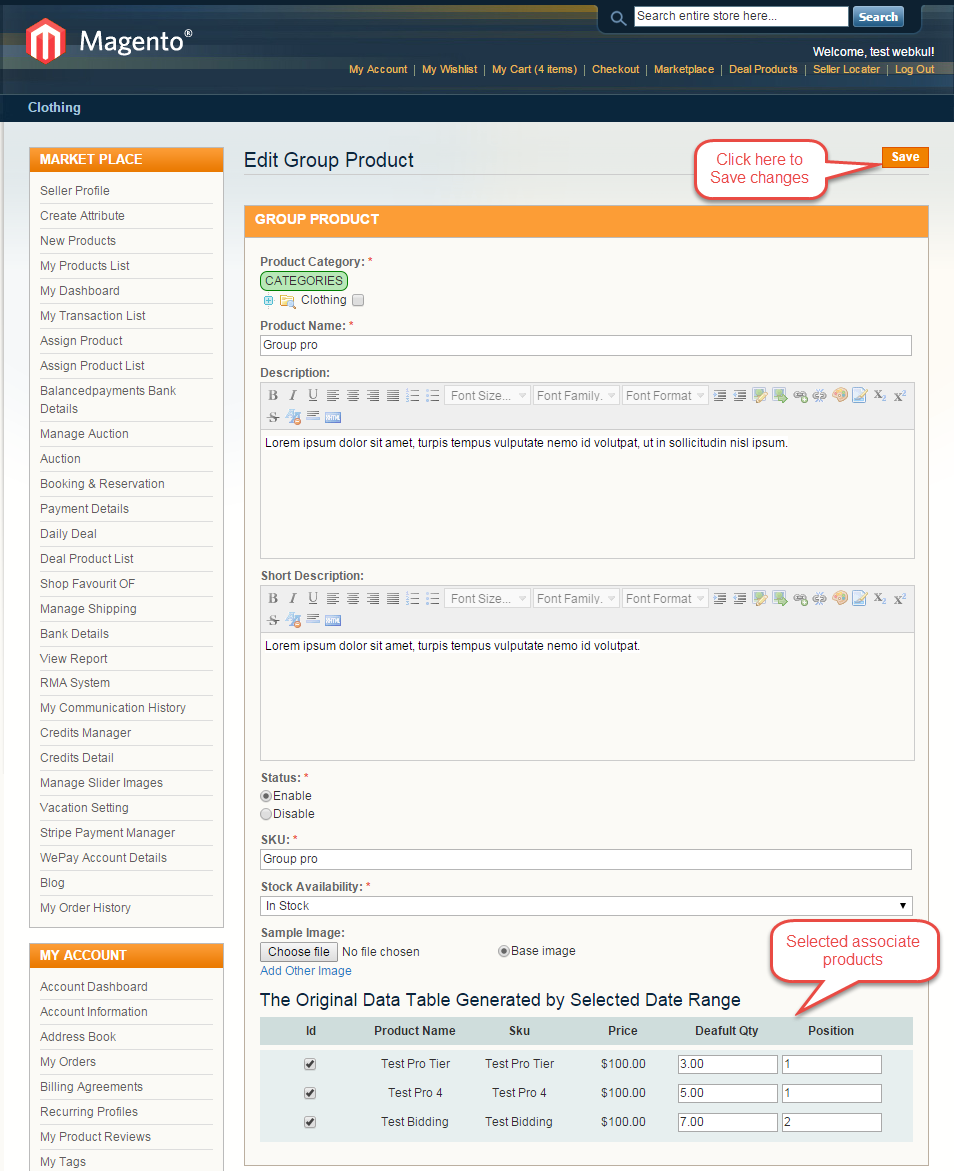Screen dimensions: 954x1171
Task: Click Default Qty field for Test Bidding
Action: tap(728, 1122)
